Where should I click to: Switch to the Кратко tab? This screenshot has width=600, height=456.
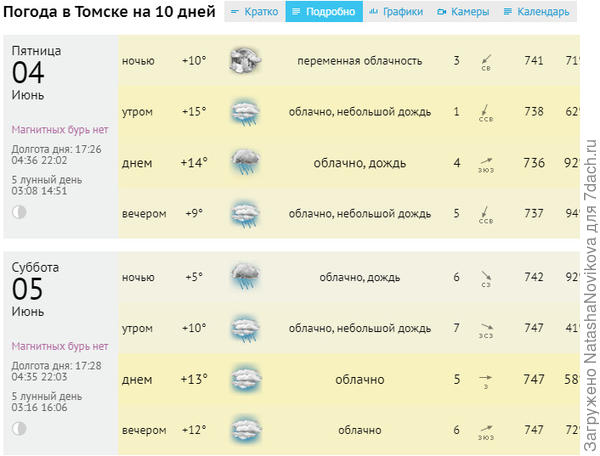pyautogui.click(x=254, y=12)
